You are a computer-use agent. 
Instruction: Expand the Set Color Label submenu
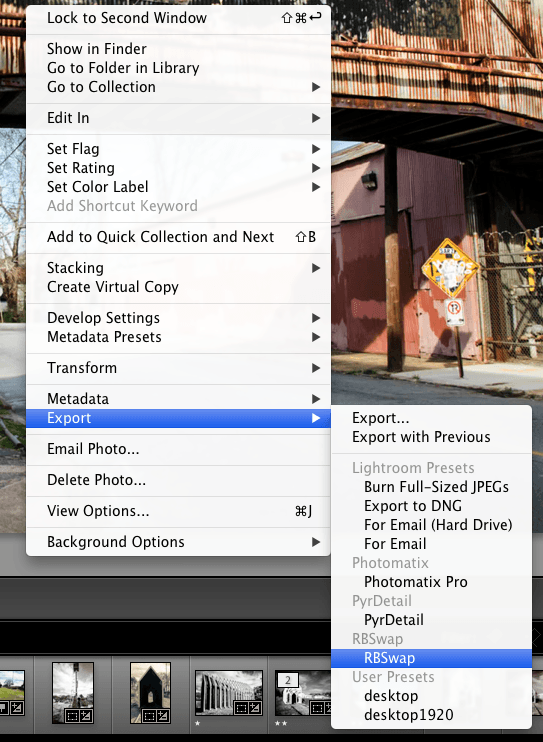[178, 187]
